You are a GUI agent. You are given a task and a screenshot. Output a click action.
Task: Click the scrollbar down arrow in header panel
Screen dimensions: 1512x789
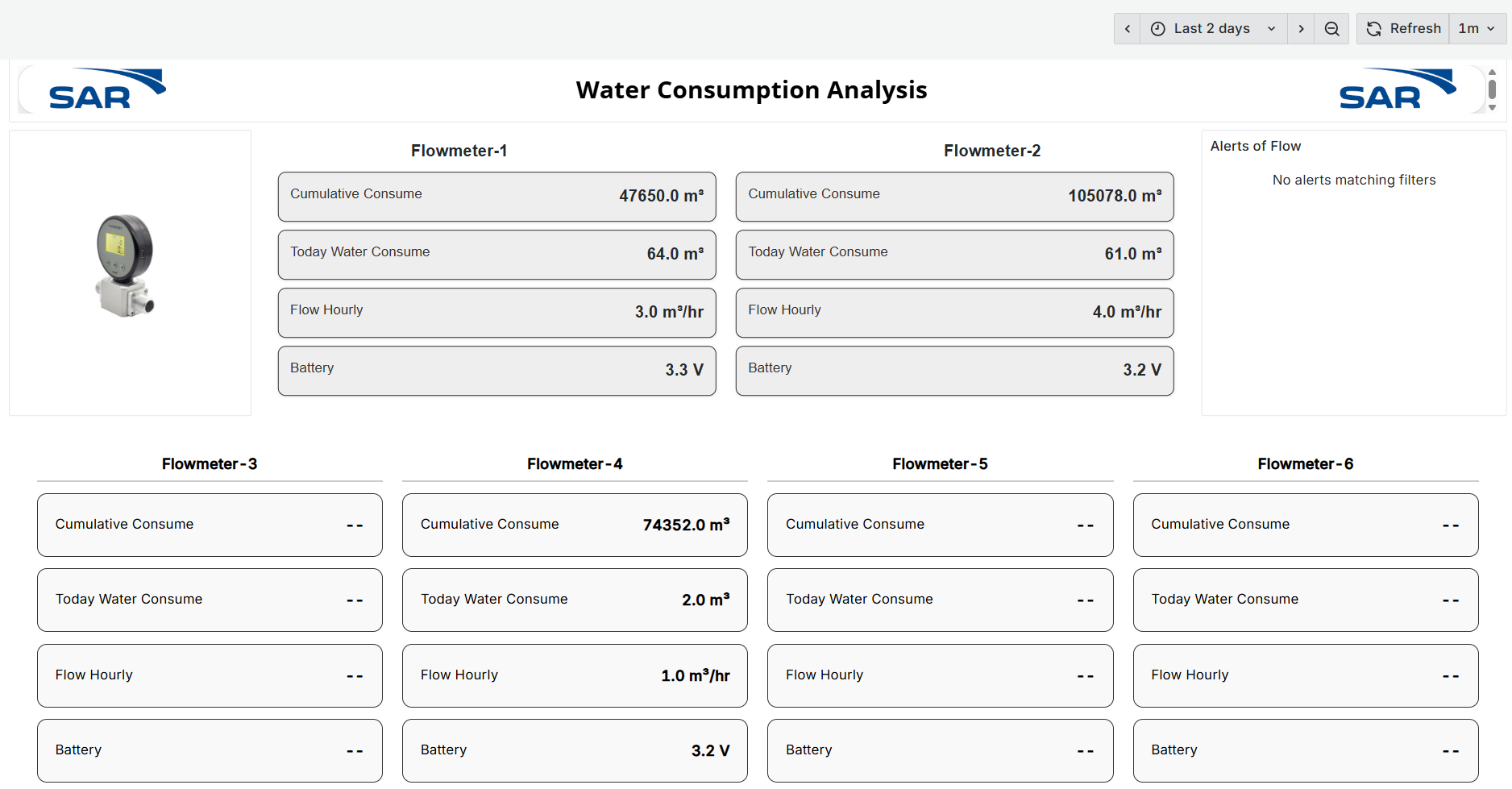pyautogui.click(x=1492, y=107)
